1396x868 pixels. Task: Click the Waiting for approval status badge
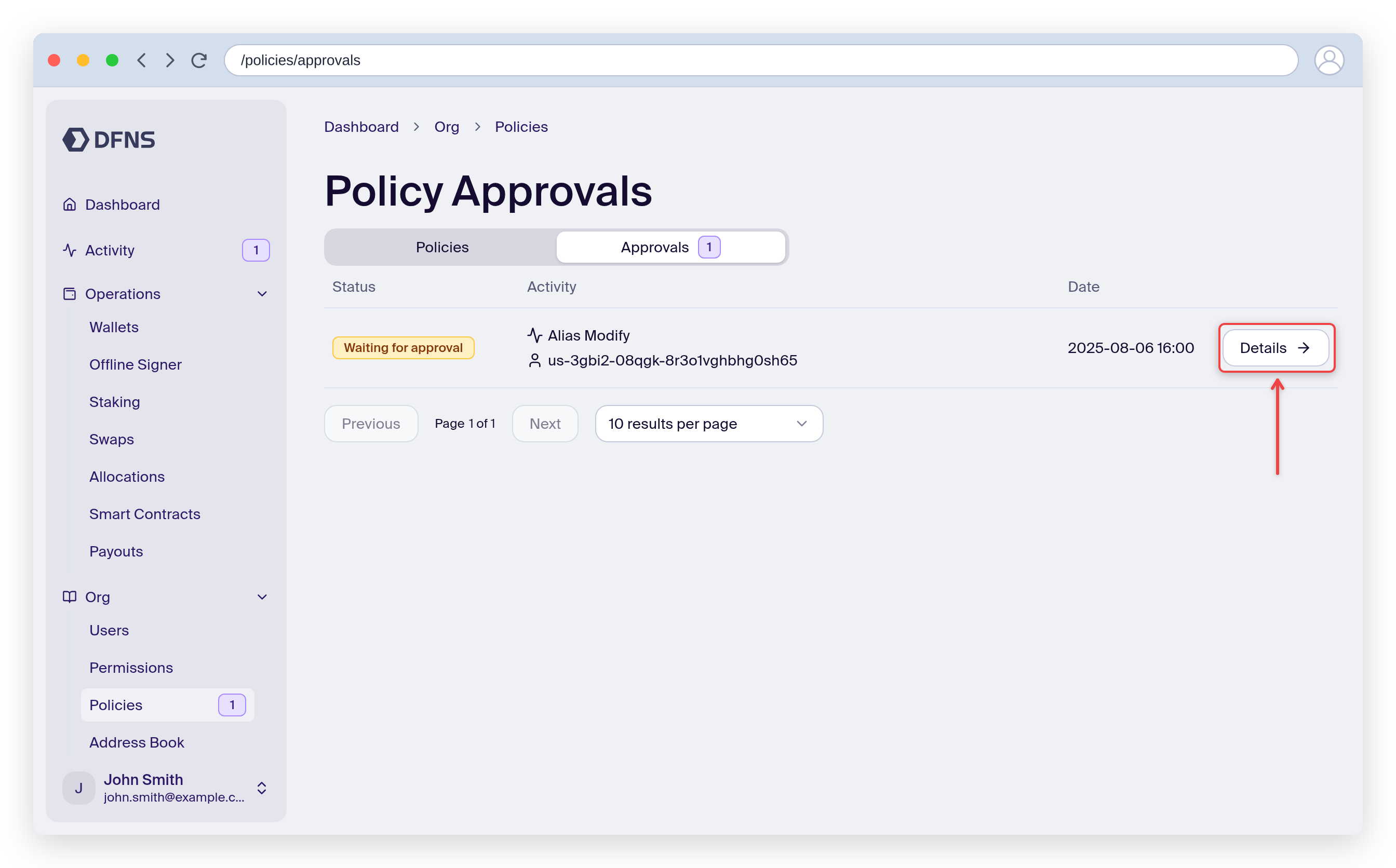403,348
